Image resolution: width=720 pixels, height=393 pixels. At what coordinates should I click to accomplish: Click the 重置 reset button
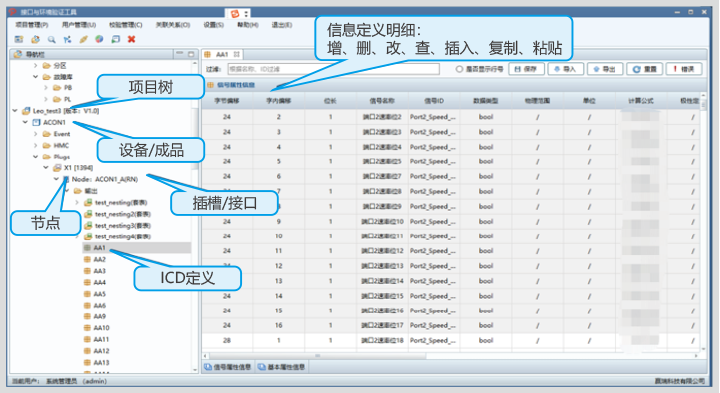click(x=644, y=69)
